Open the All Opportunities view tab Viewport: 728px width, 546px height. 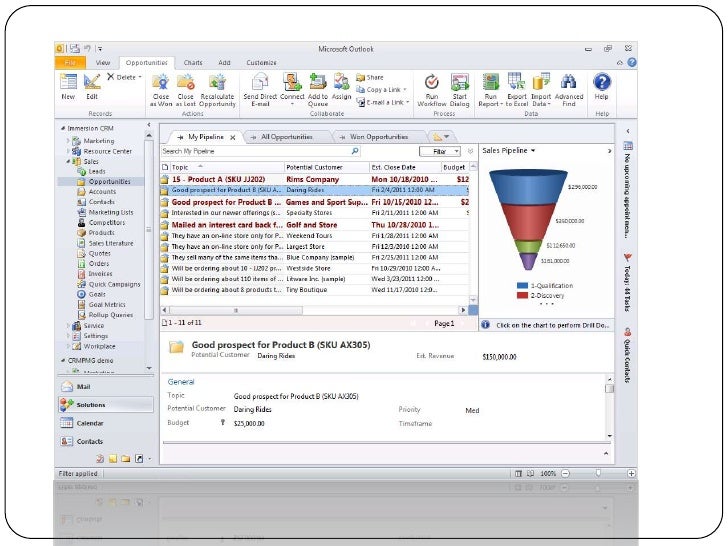284,136
